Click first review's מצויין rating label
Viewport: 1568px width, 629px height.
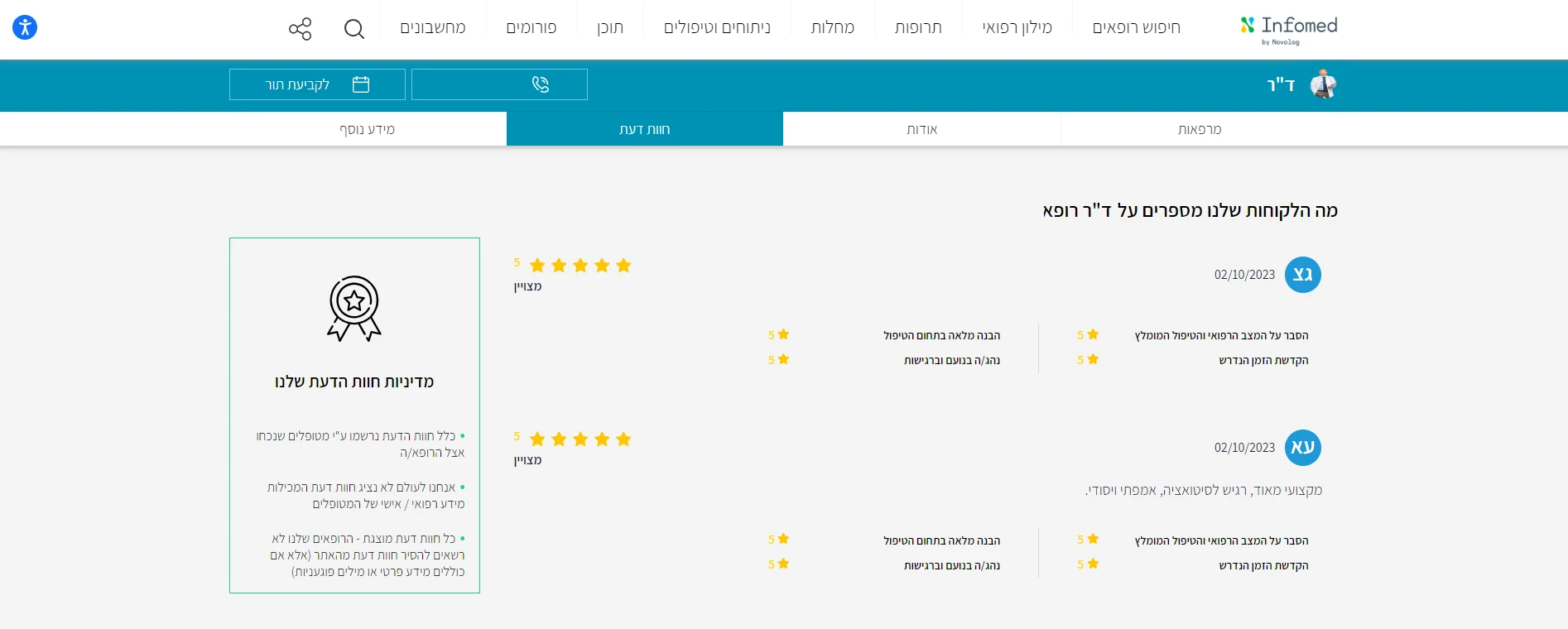click(527, 286)
